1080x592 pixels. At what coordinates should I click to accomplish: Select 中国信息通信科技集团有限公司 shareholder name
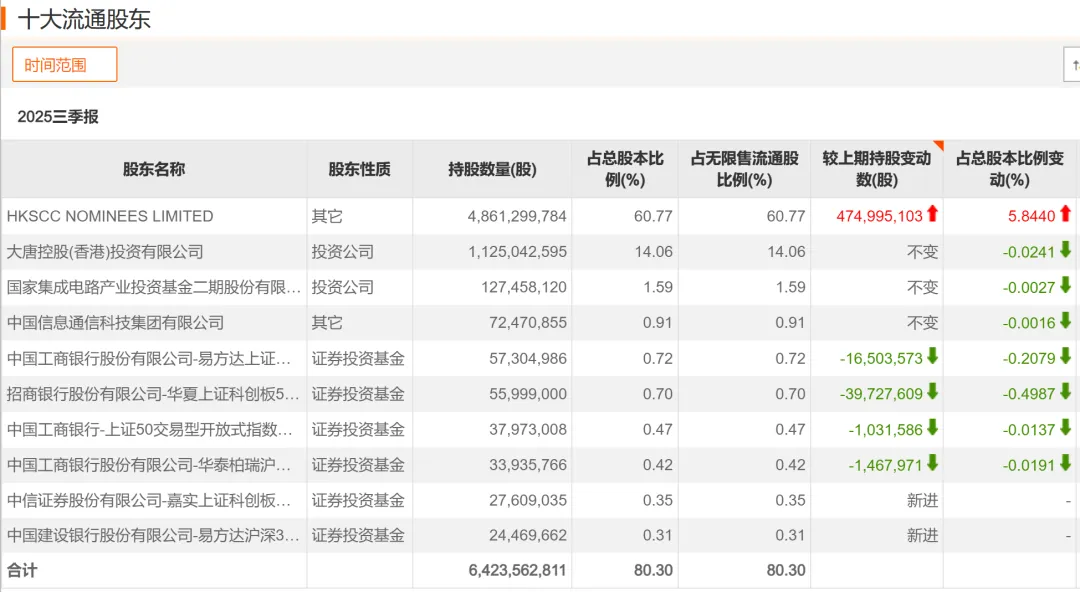coord(115,323)
